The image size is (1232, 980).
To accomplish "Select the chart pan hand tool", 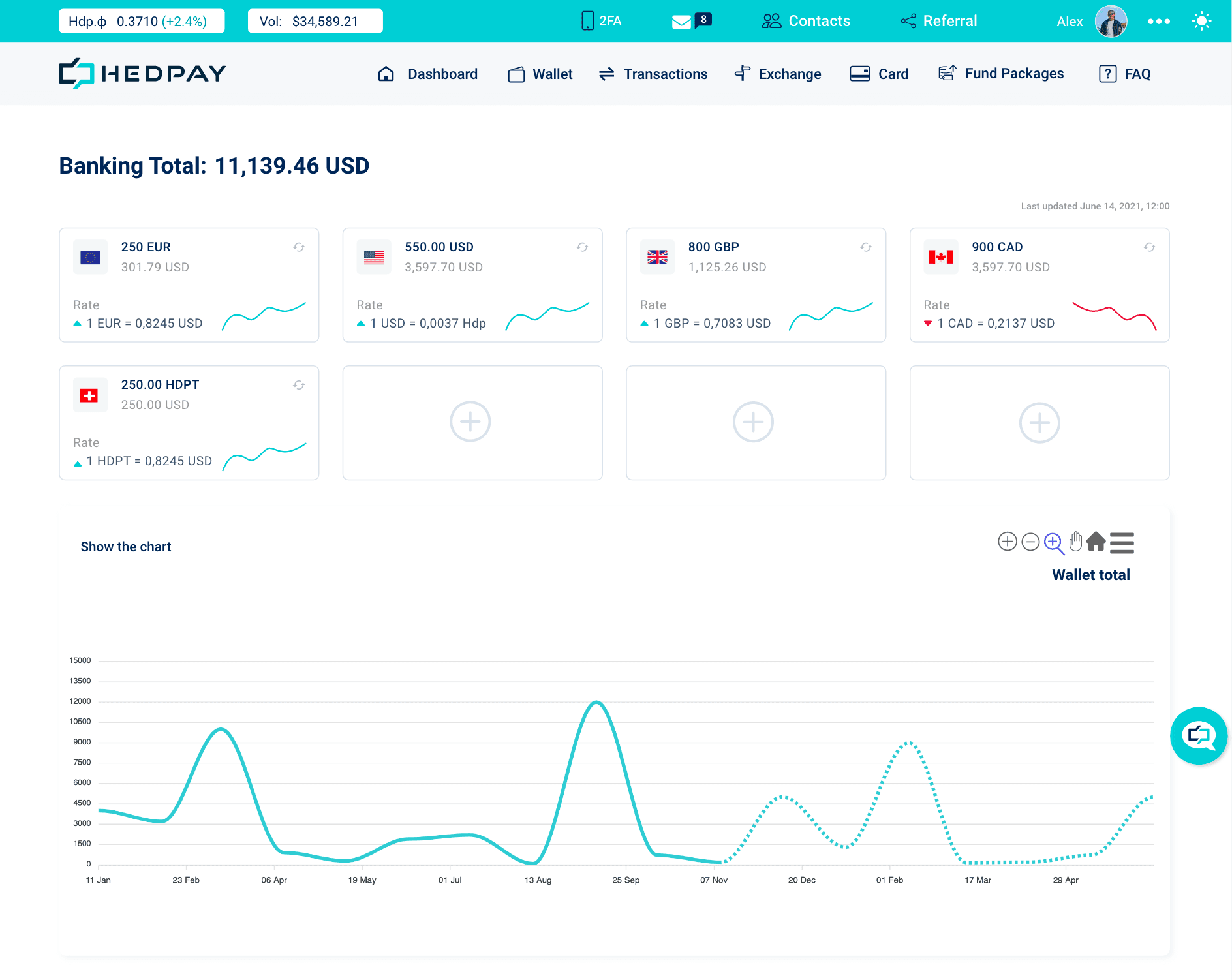I will click(1075, 541).
